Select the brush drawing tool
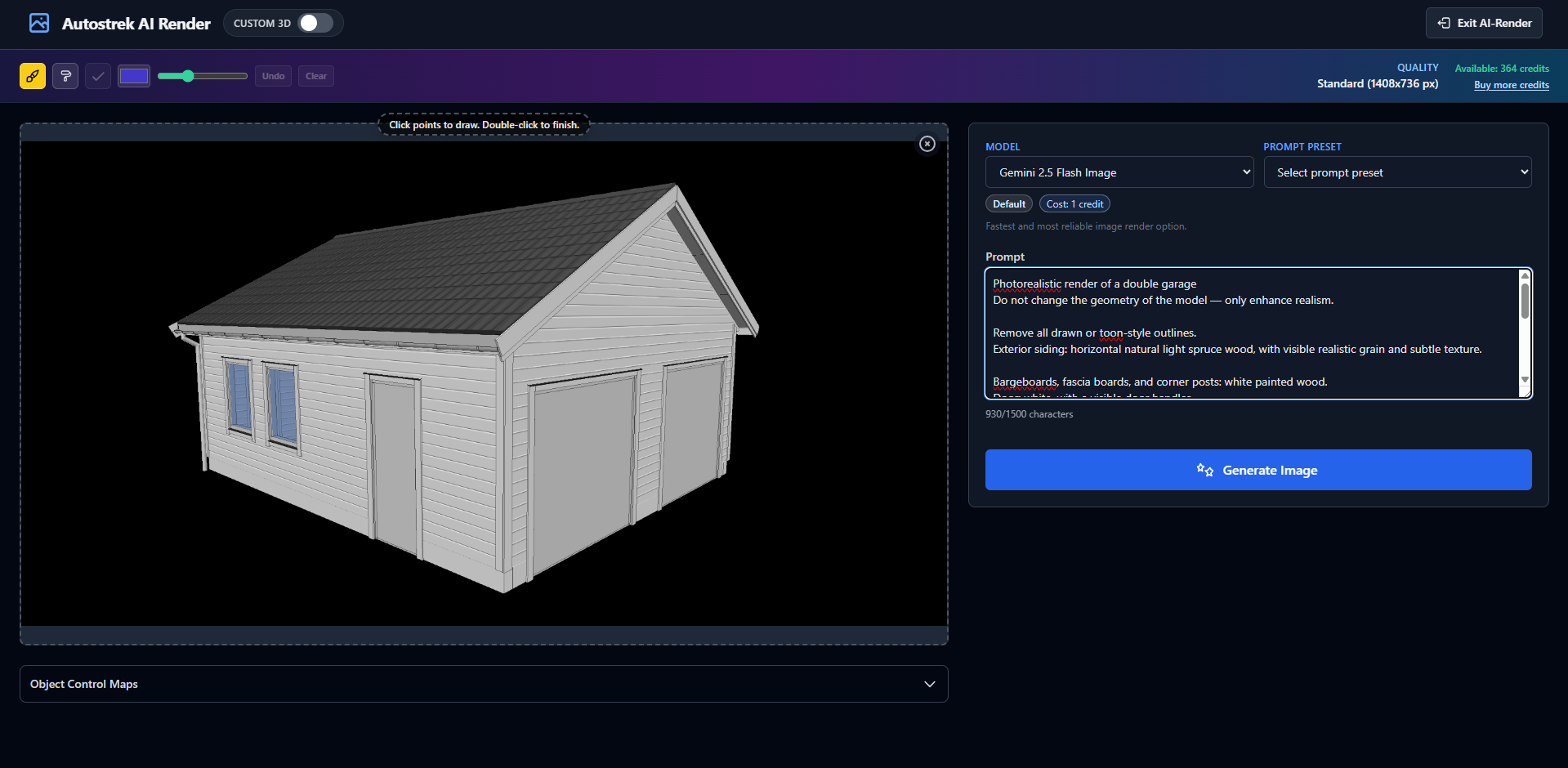 [x=33, y=76]
